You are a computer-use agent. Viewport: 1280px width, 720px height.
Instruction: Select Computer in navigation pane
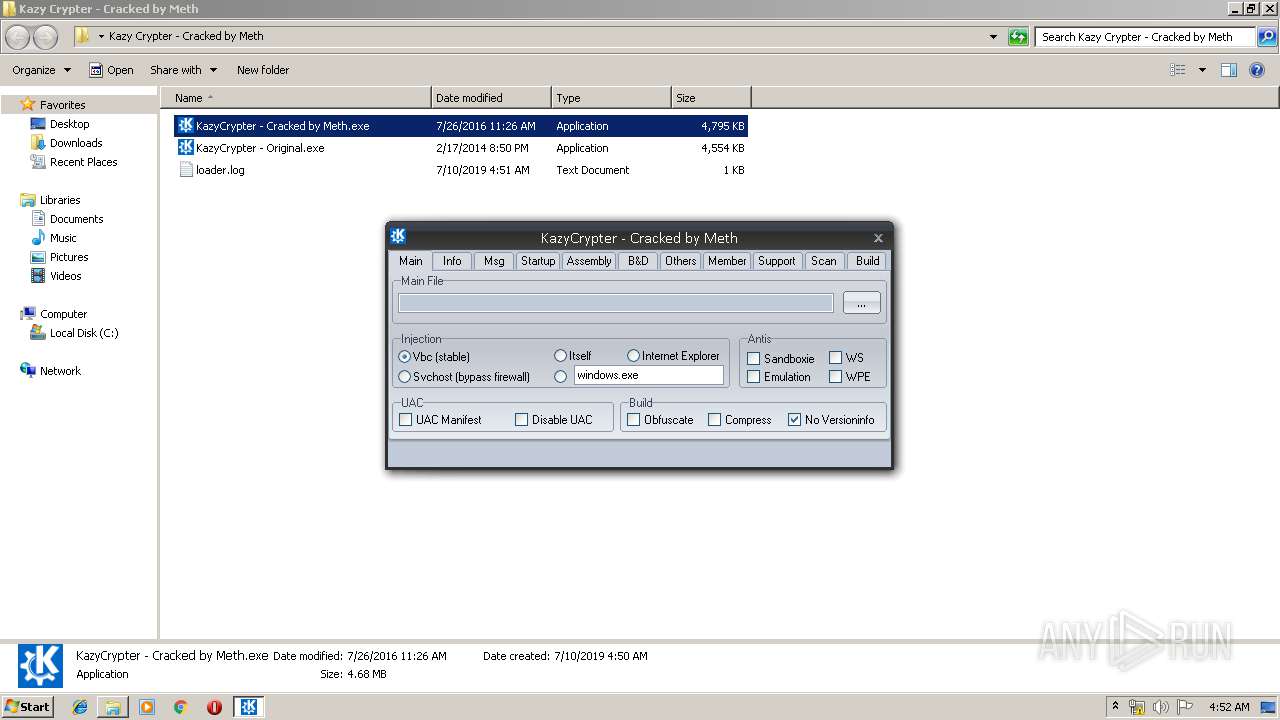(54, 314)
